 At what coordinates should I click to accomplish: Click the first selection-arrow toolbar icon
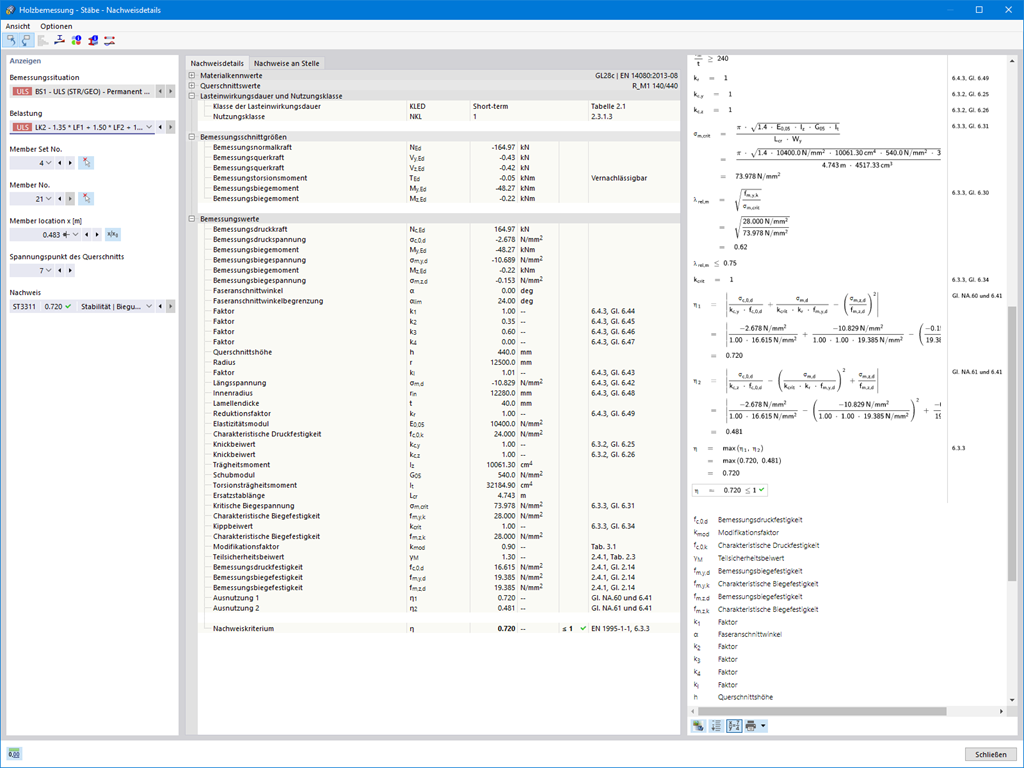(x=11, y=40)
